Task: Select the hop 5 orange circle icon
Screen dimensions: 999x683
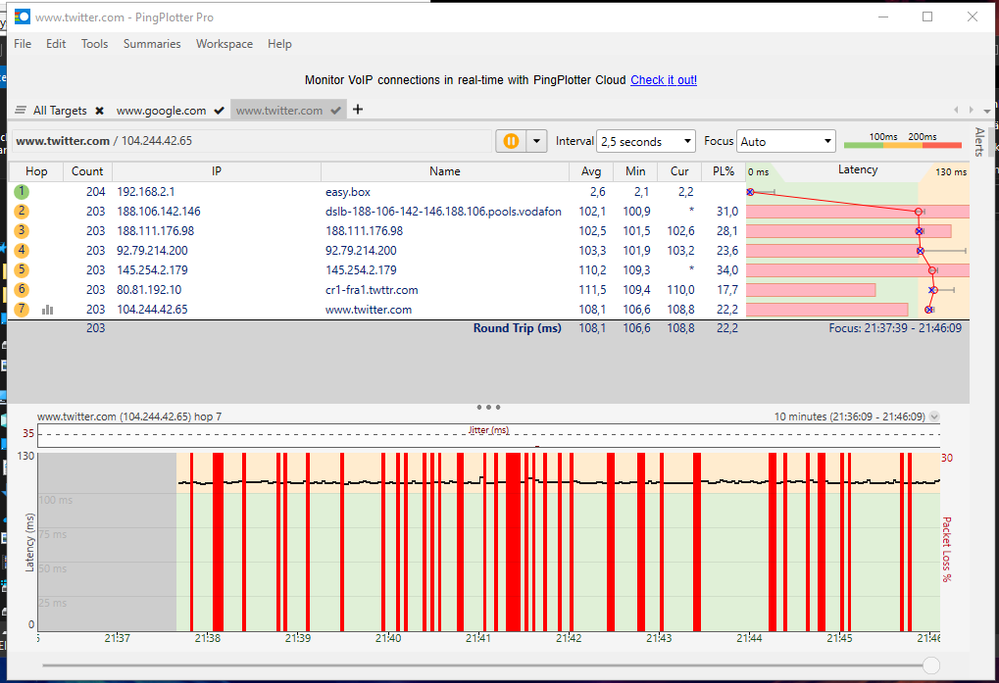Action: click(x=21, y=270)
